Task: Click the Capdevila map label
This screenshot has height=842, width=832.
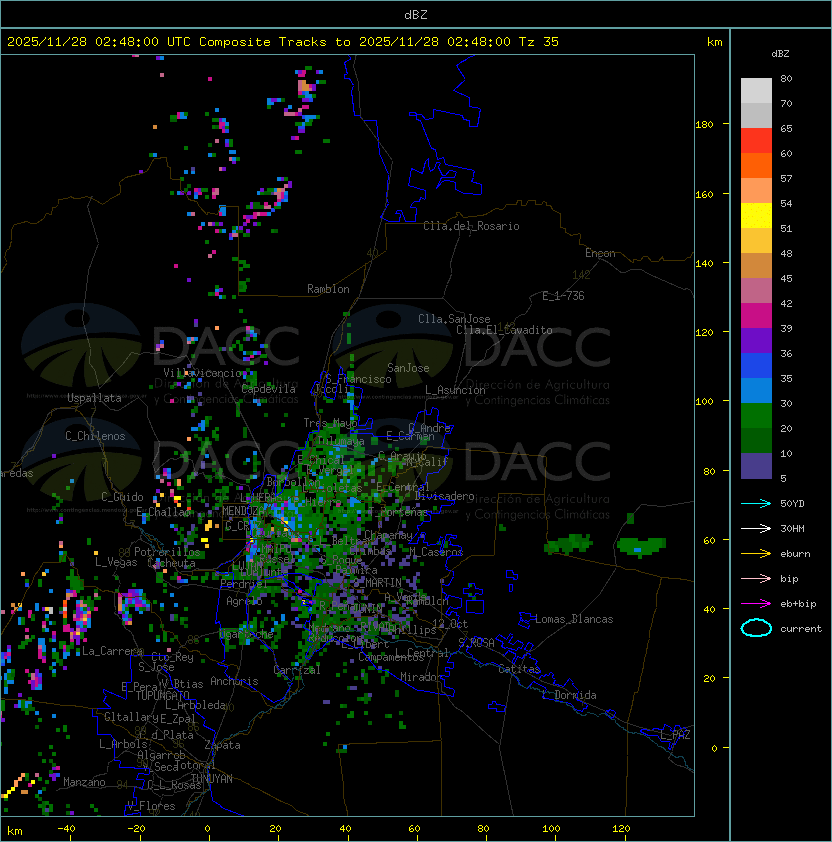Action: click(269, 389)
